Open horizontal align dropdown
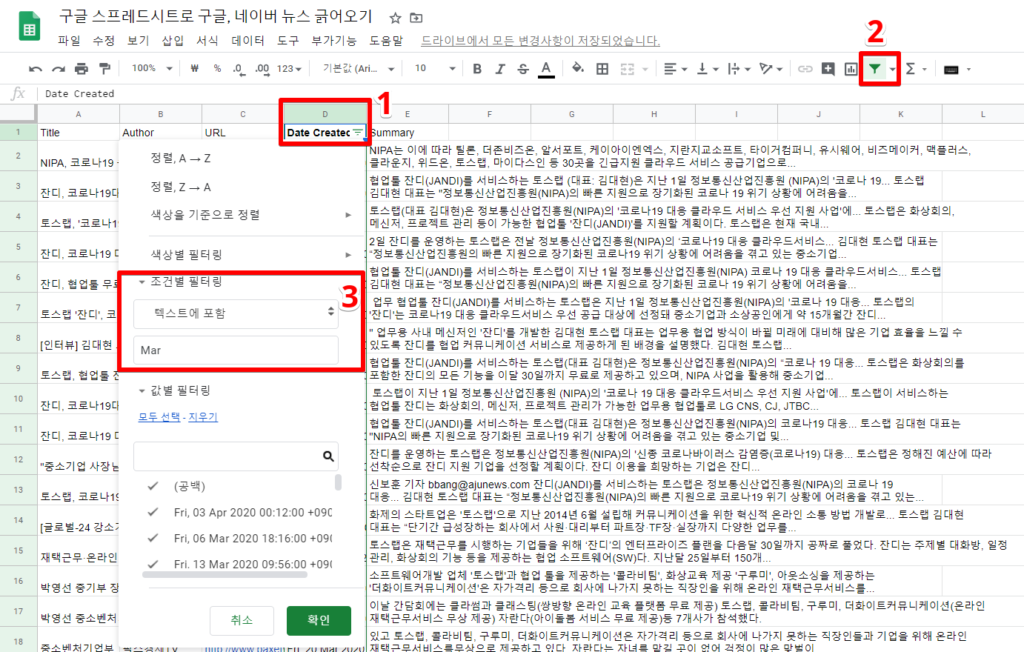This screenshot has height=652, width=1024. click(x=675, y=69)
